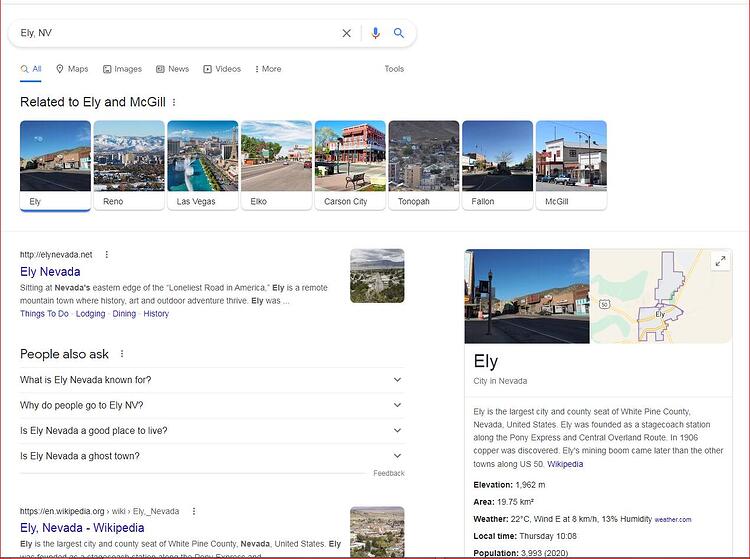Open the Lodging sitelink
Image resolution: width=750 pixels, height=559 pixels.
click(90, 314)
